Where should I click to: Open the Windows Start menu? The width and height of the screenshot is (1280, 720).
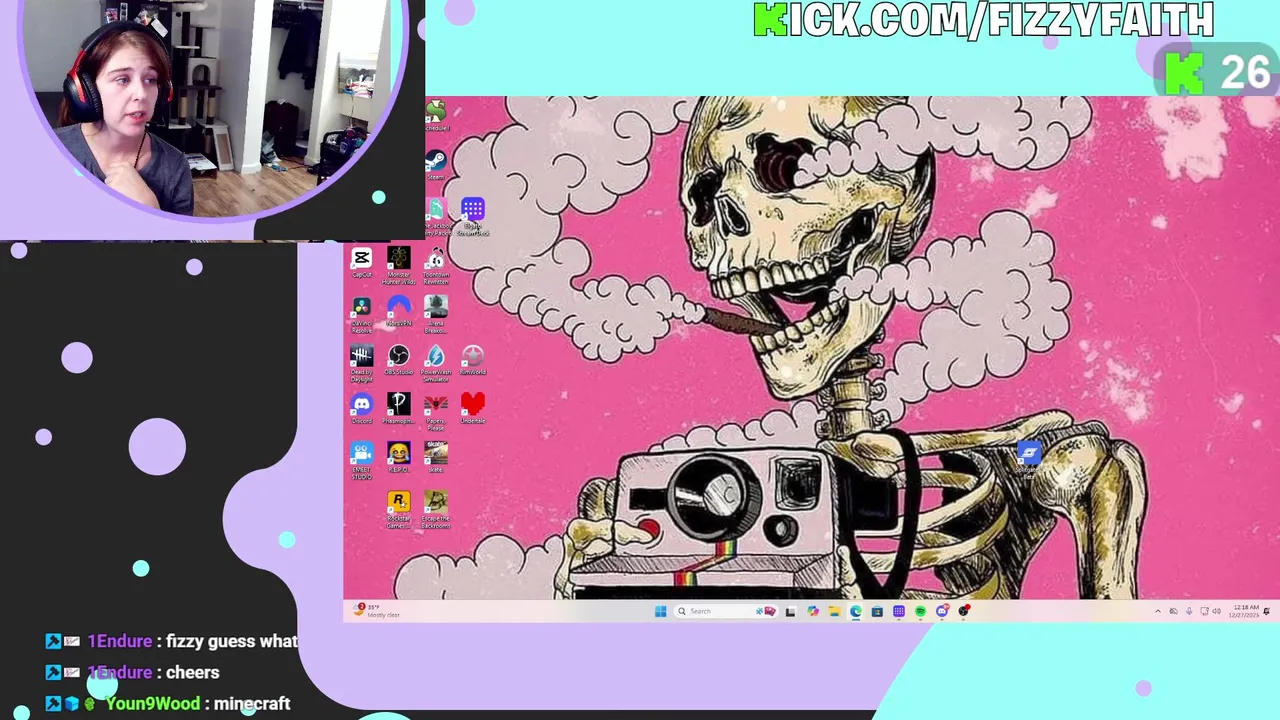661,611
